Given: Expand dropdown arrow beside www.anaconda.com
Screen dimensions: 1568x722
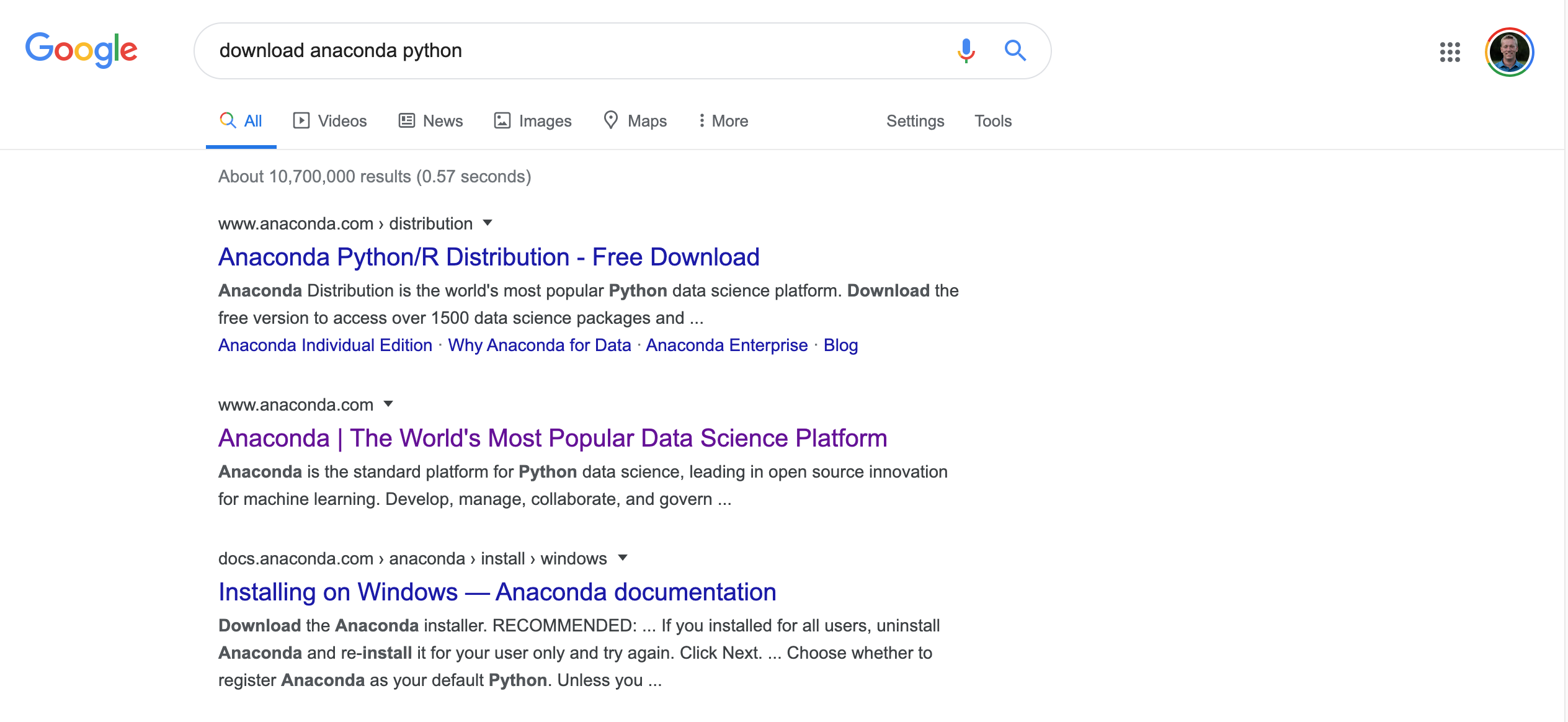Looking at the screenshot, I should click(x=388, y=404).
